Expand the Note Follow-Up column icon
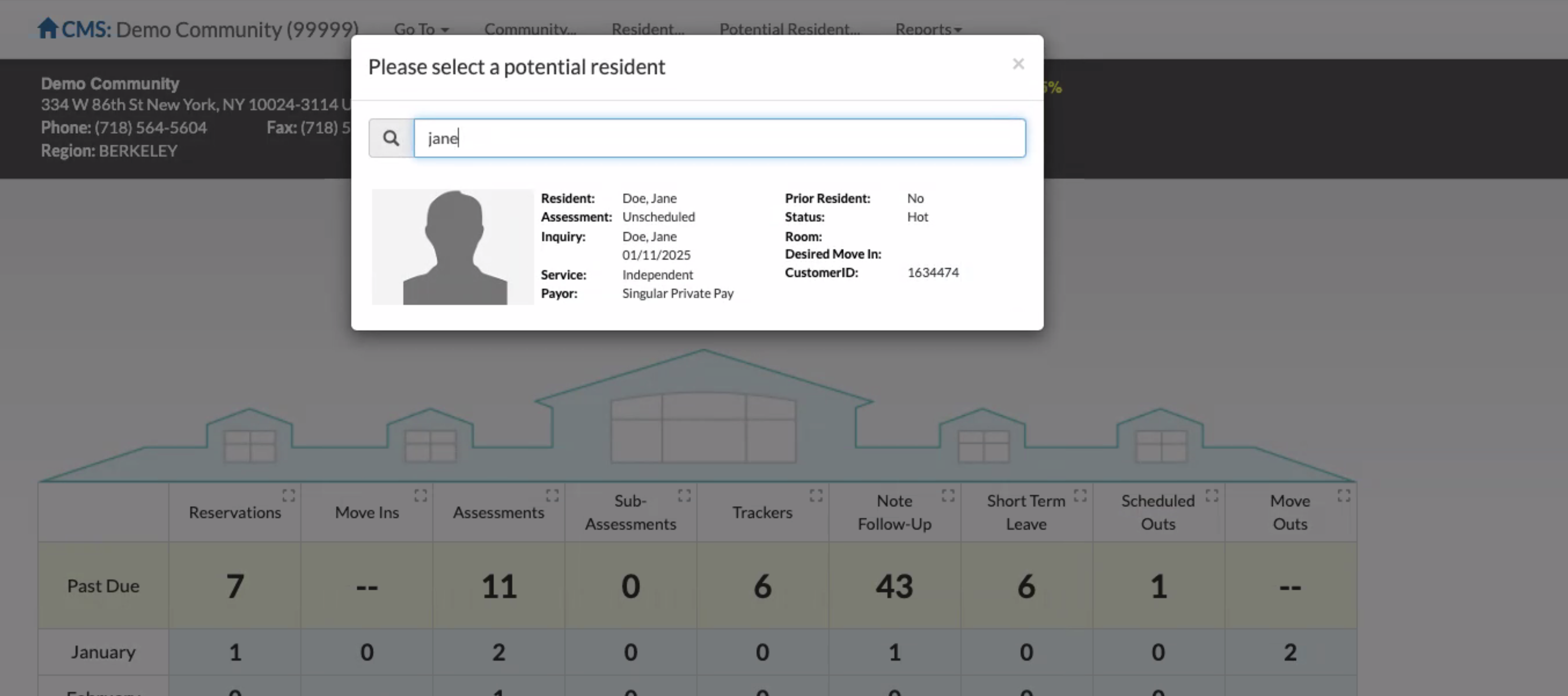The height and width of the screenshot is (696, 1568). [x=948, y=495]
